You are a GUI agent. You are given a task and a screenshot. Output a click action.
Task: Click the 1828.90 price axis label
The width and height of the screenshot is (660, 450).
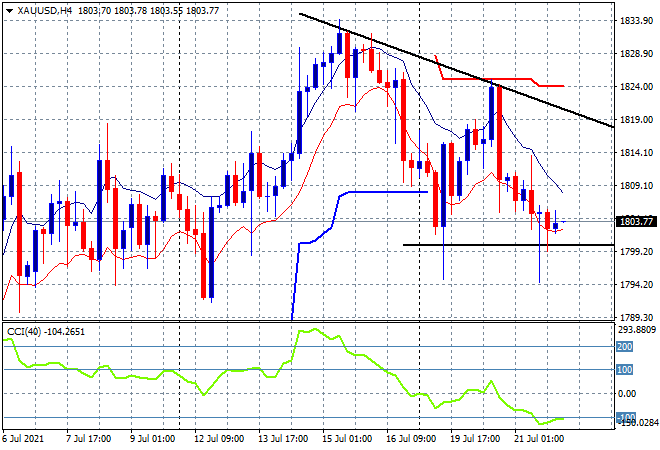[x=636, y=53]
